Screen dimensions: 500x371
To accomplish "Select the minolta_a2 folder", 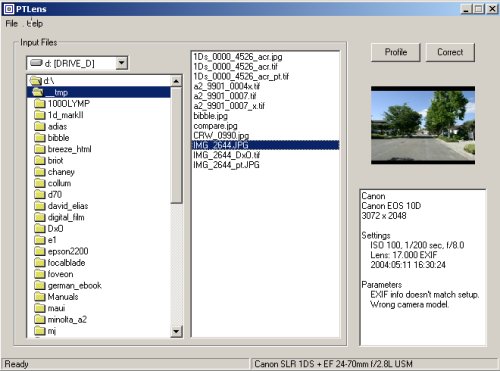I will [x=61, y=319].
